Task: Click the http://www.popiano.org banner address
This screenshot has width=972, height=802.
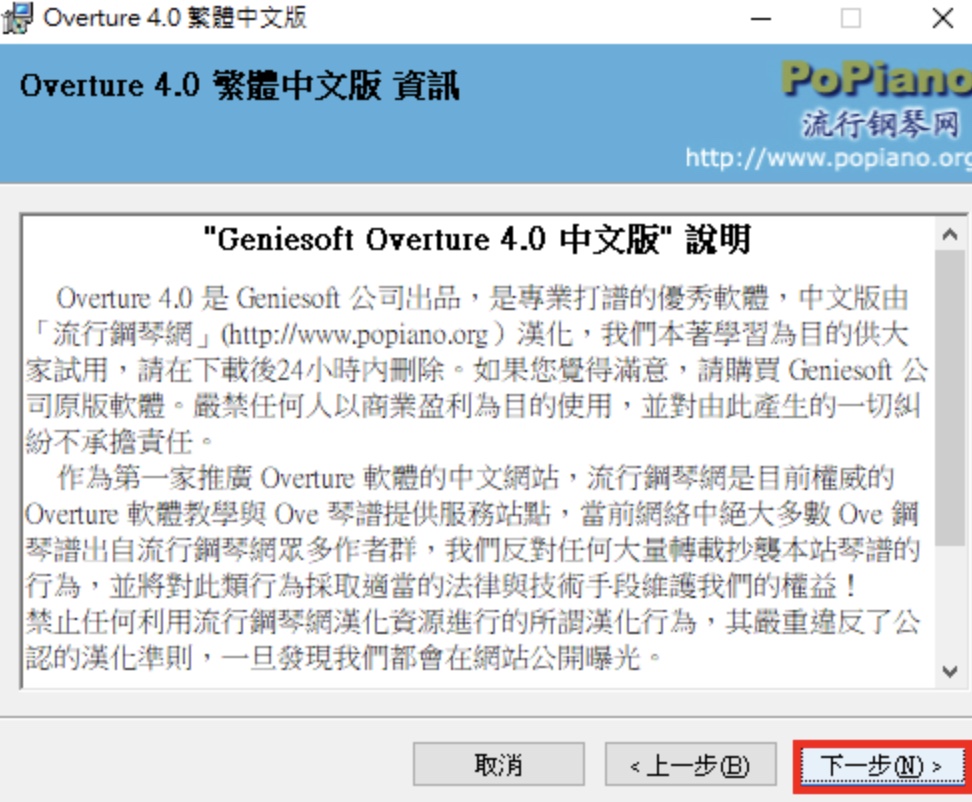Action: 828,158
